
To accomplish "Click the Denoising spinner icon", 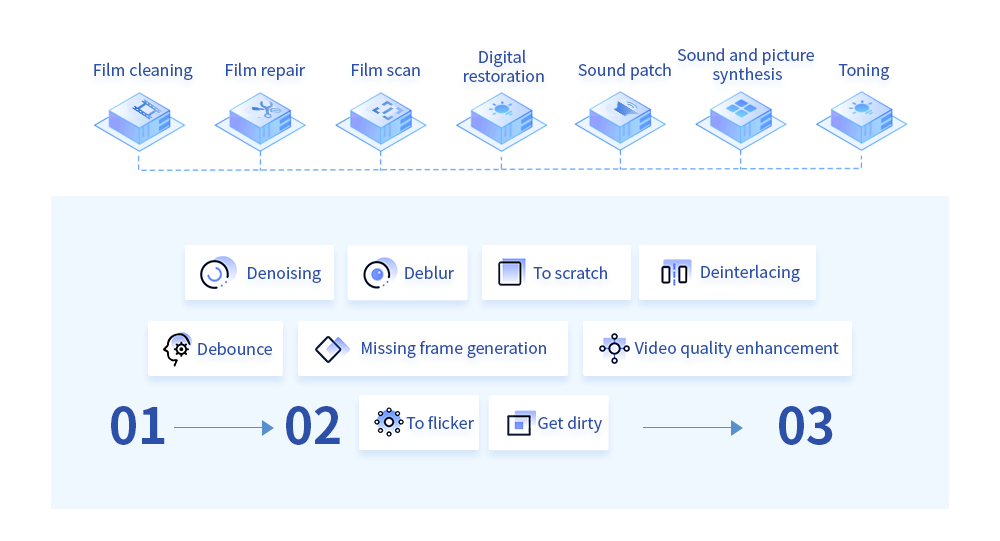I will (216, 273).
